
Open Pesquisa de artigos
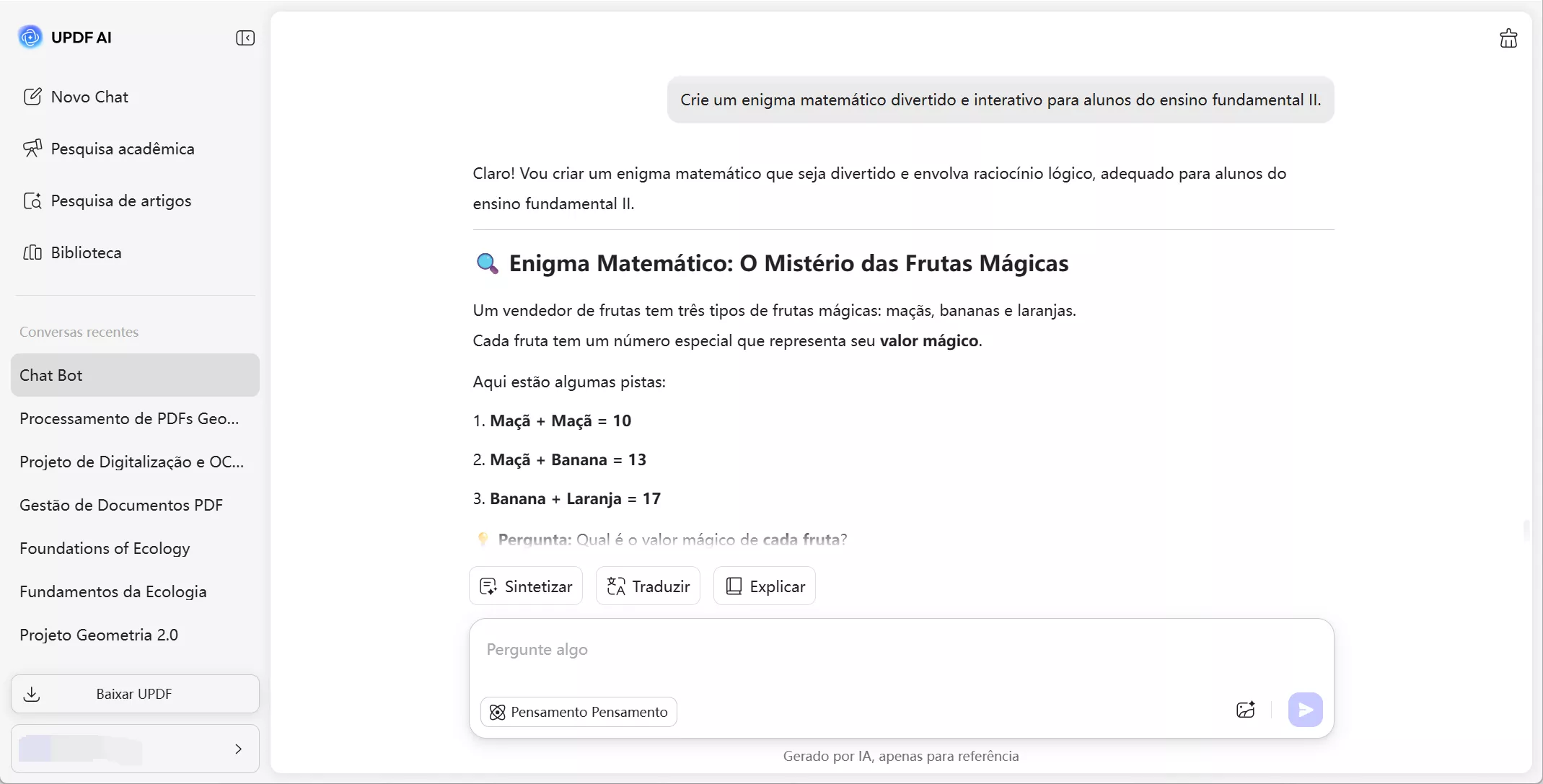coord(120,201)
